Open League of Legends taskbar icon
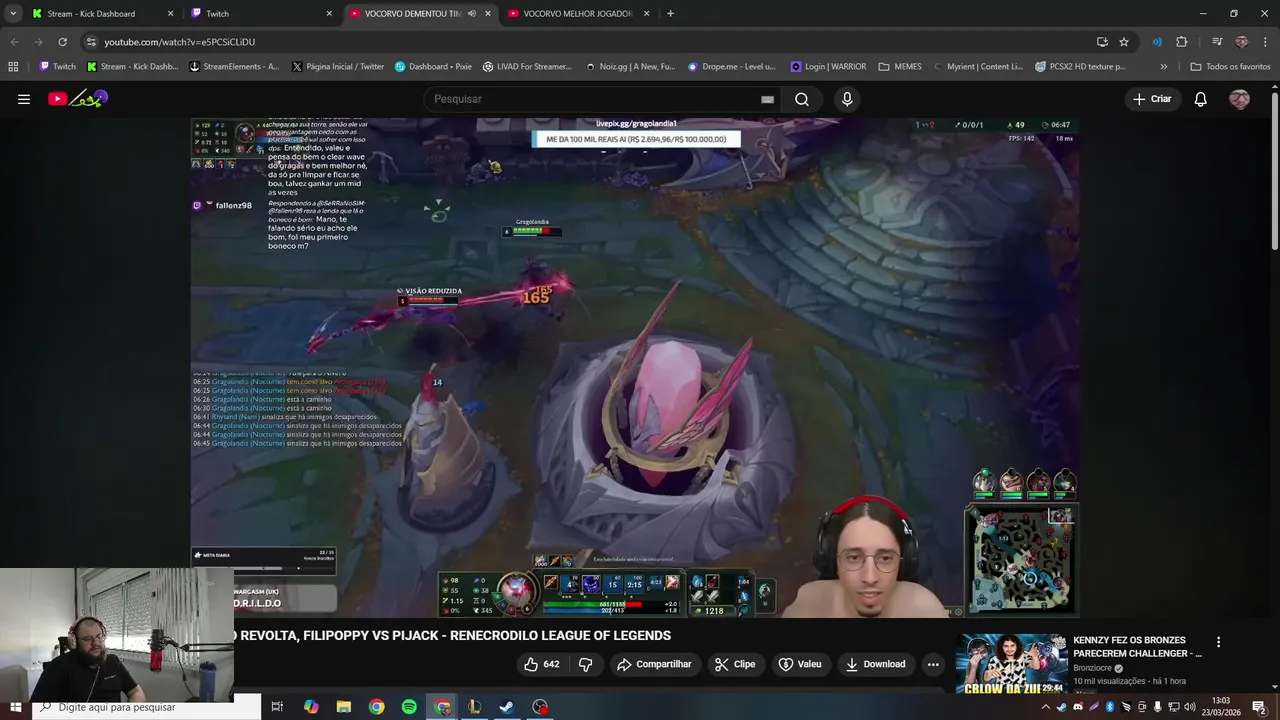The height and width of the screenshot is (720, 1280). click(x=475, y=707)
